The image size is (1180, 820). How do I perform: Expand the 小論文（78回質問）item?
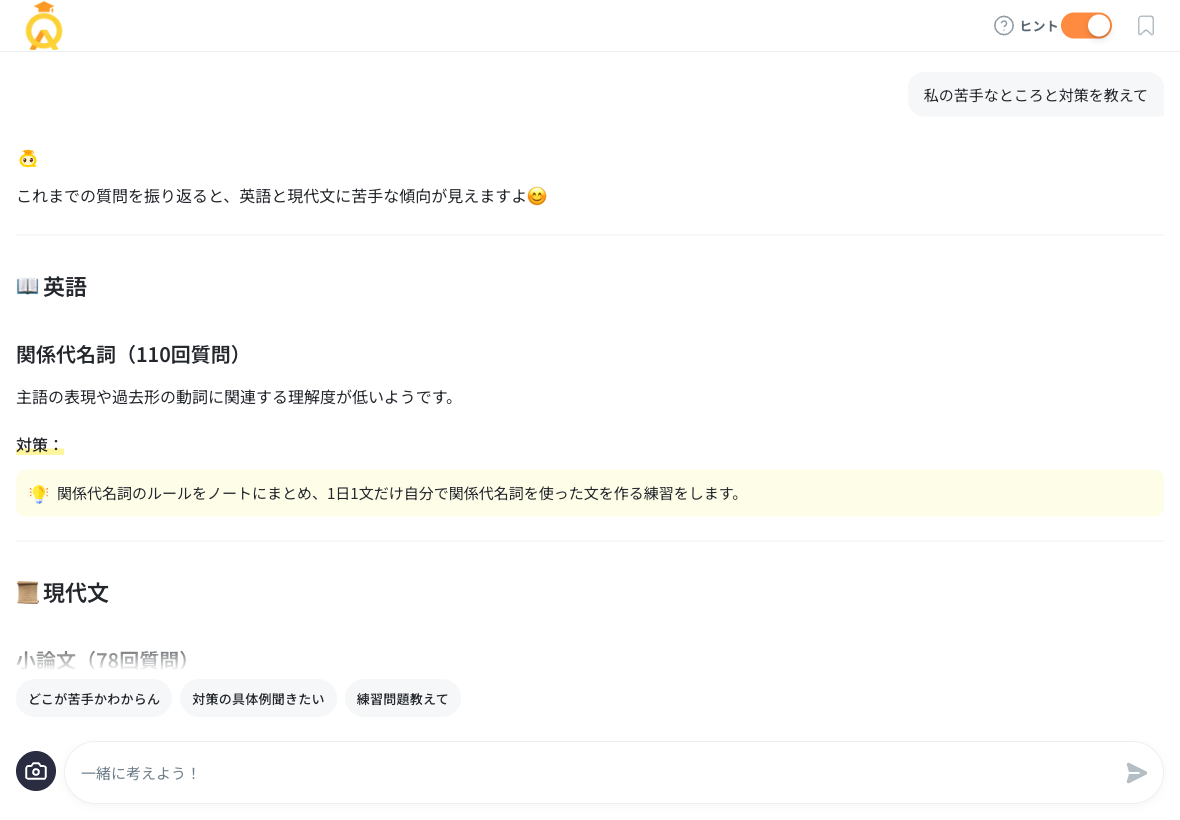click(x=101, y=660)
